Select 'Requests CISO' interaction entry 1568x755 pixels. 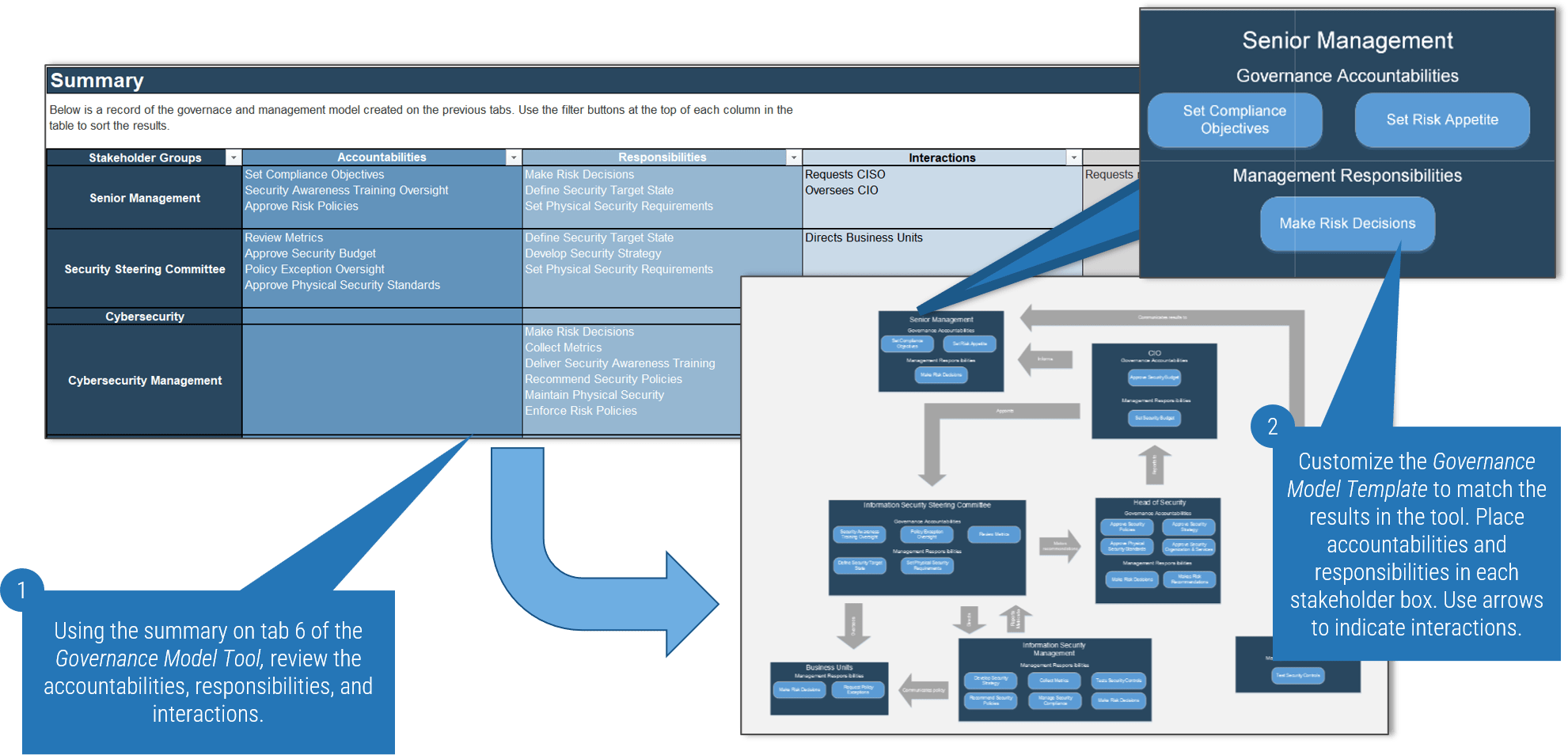[845, 174]
